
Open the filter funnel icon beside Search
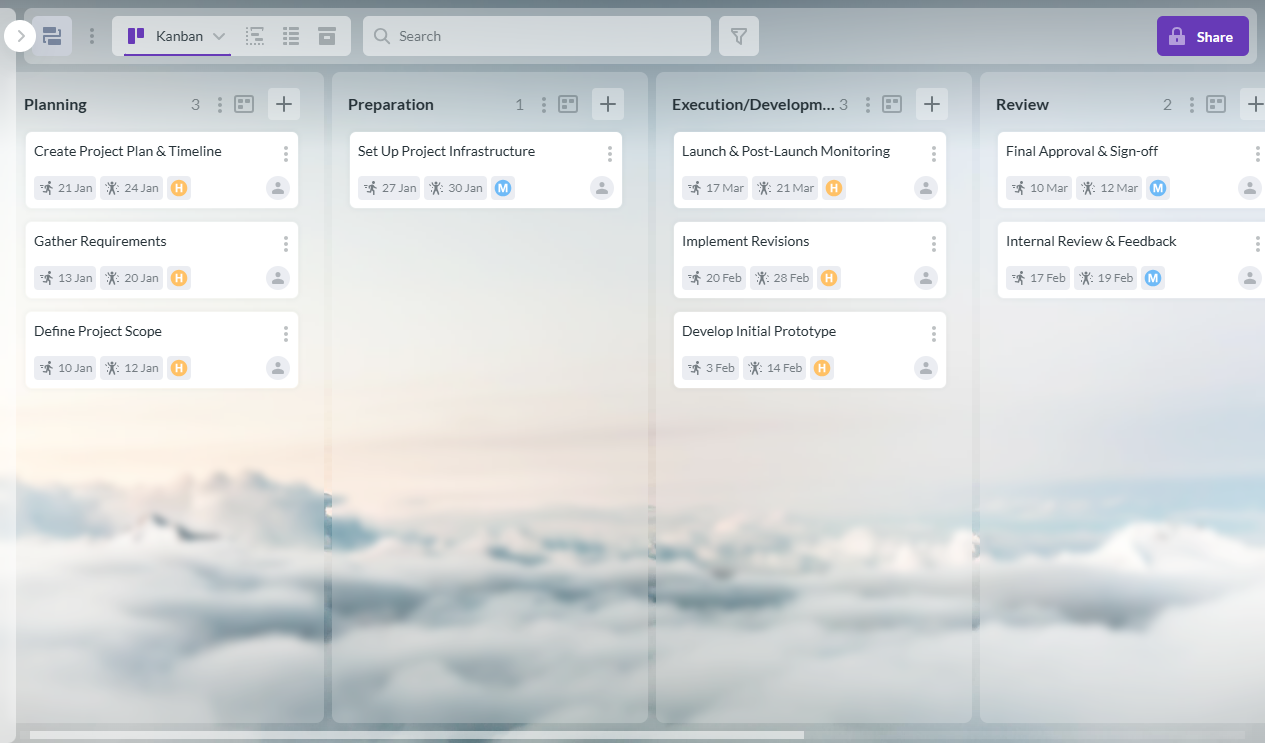(738, 36)
